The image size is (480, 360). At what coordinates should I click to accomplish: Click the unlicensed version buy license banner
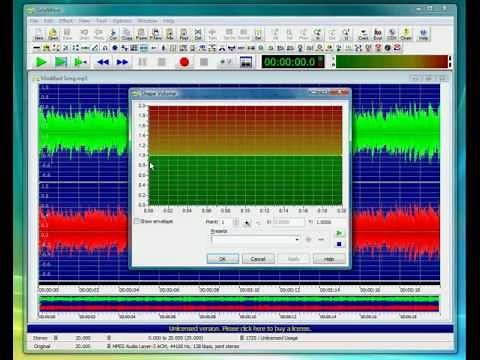[240, 329]
